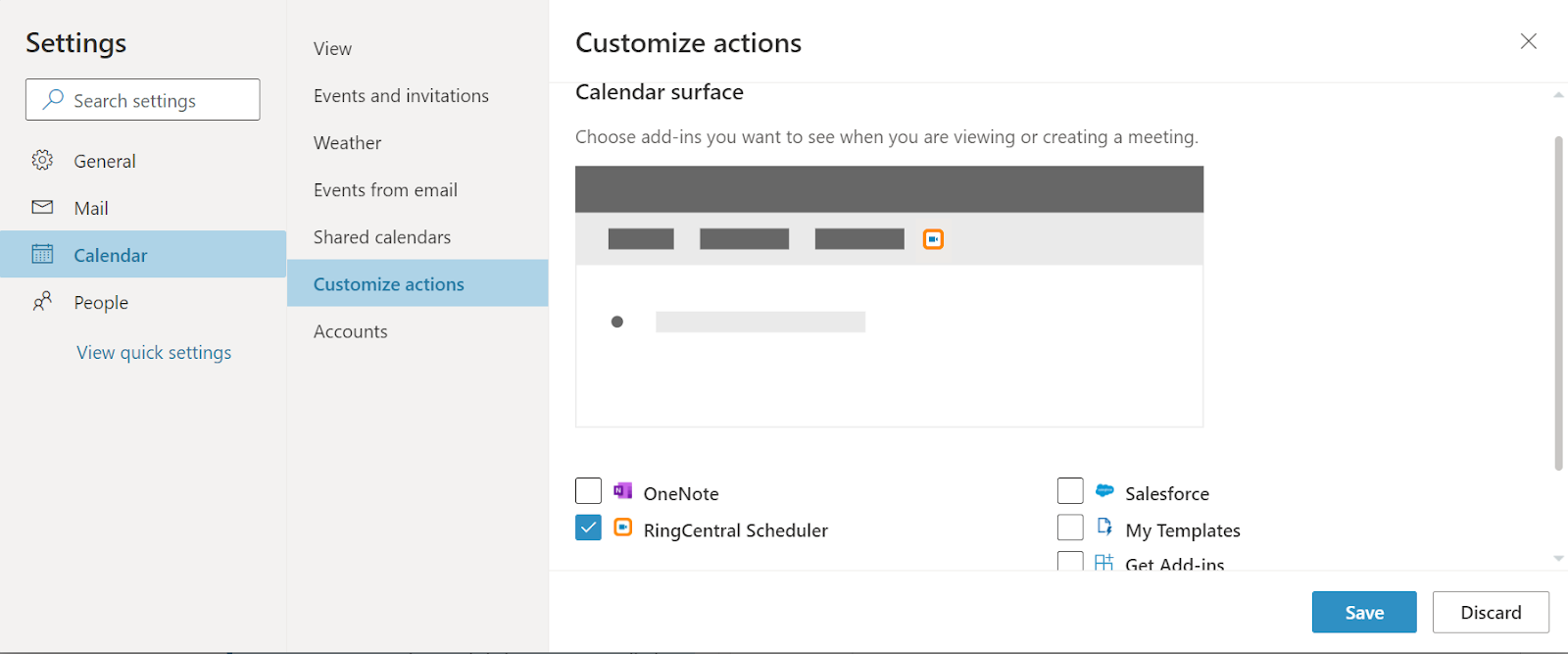Screen dimensions: 1568x654
Task: Click the My Templates document icon
Action: pyautogui.click(x=1104, y=528)
